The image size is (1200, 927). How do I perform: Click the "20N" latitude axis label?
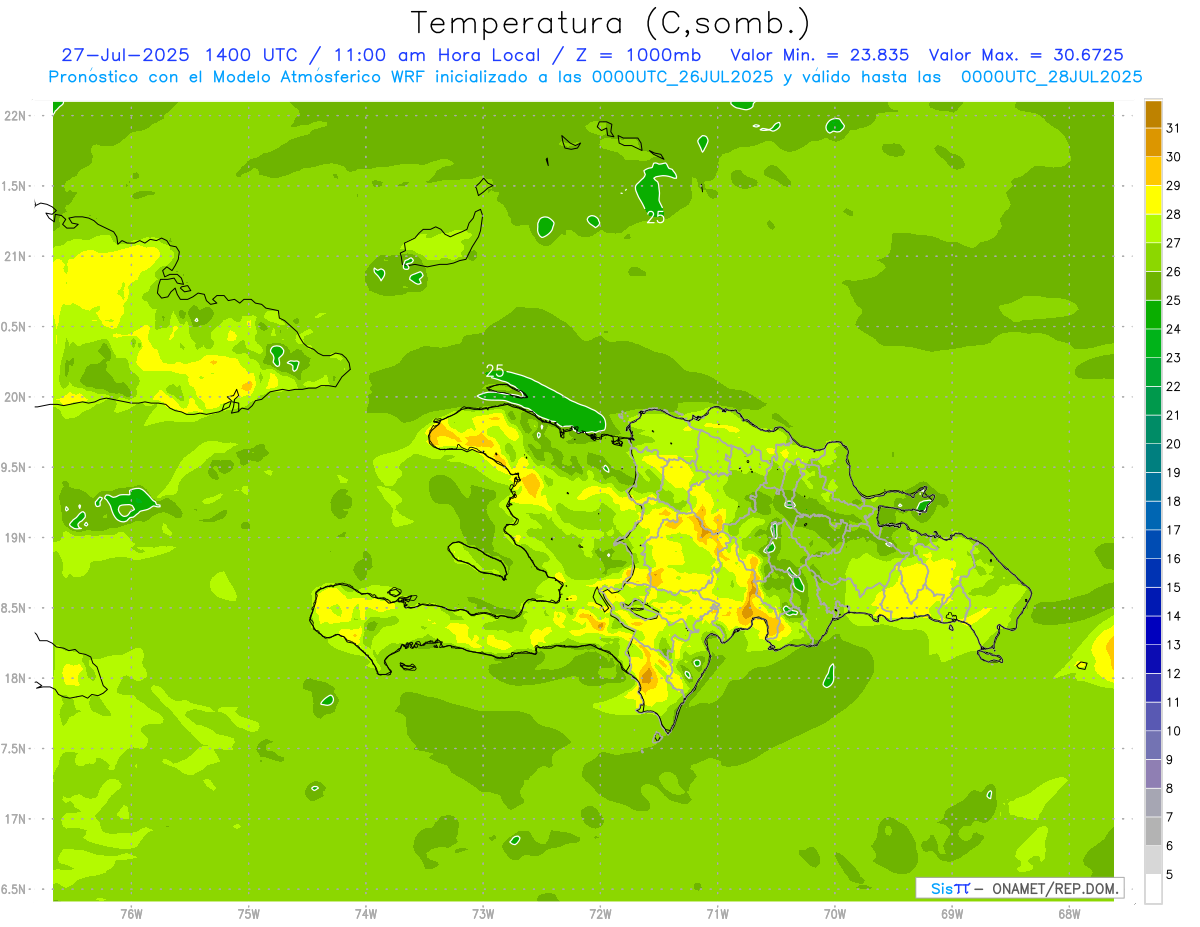pos(14,397)
